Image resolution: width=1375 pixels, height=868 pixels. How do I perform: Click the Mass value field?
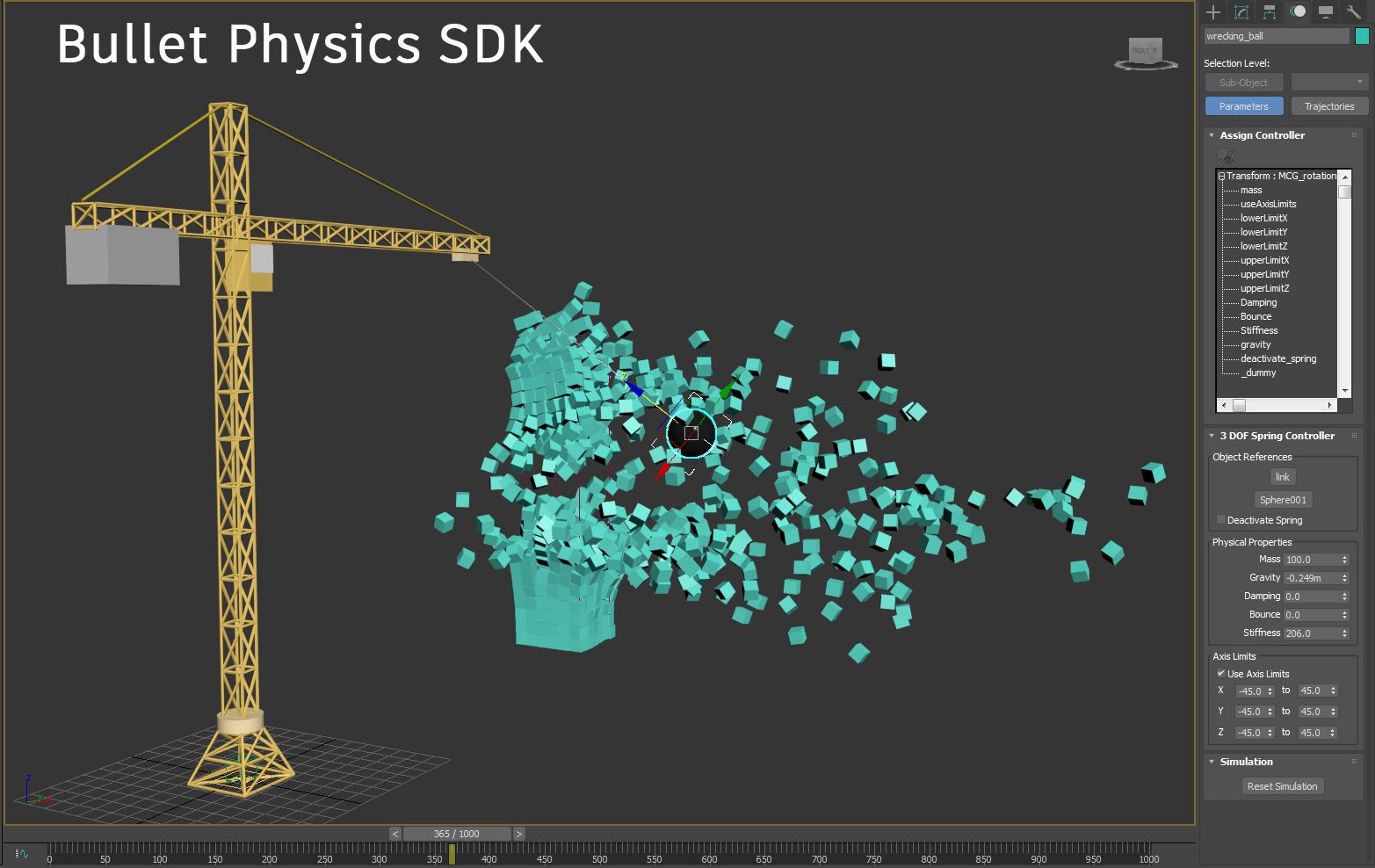click(1311, 560)
